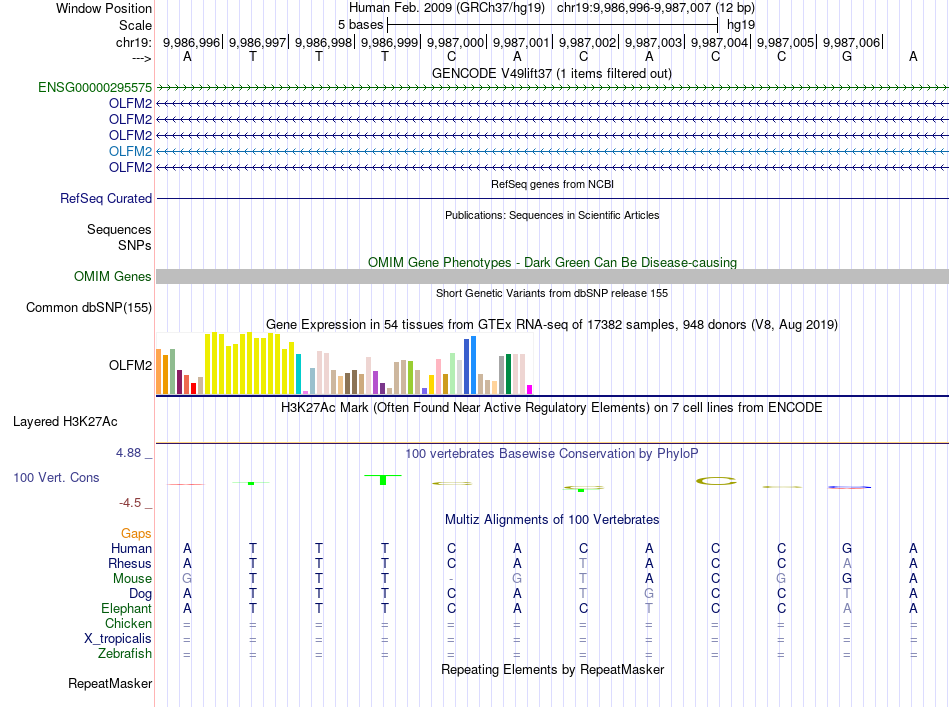Screen dimensions: 950x707
Task: Select the Zebrafish alignment row label
Action: pos(125,654)
